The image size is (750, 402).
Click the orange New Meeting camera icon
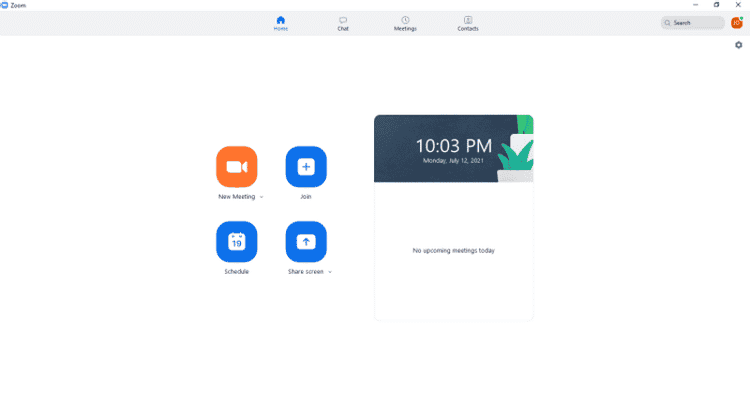pos(236,167)
